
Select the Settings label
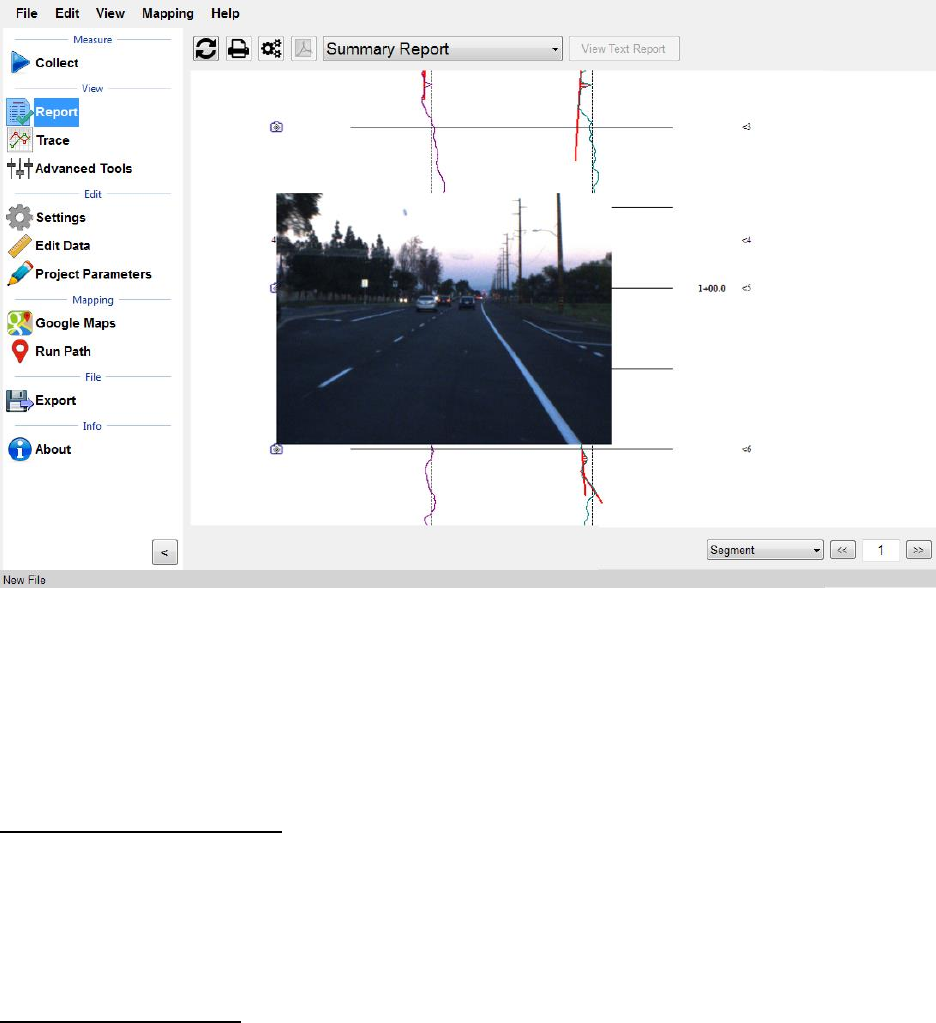pos(61,217)
